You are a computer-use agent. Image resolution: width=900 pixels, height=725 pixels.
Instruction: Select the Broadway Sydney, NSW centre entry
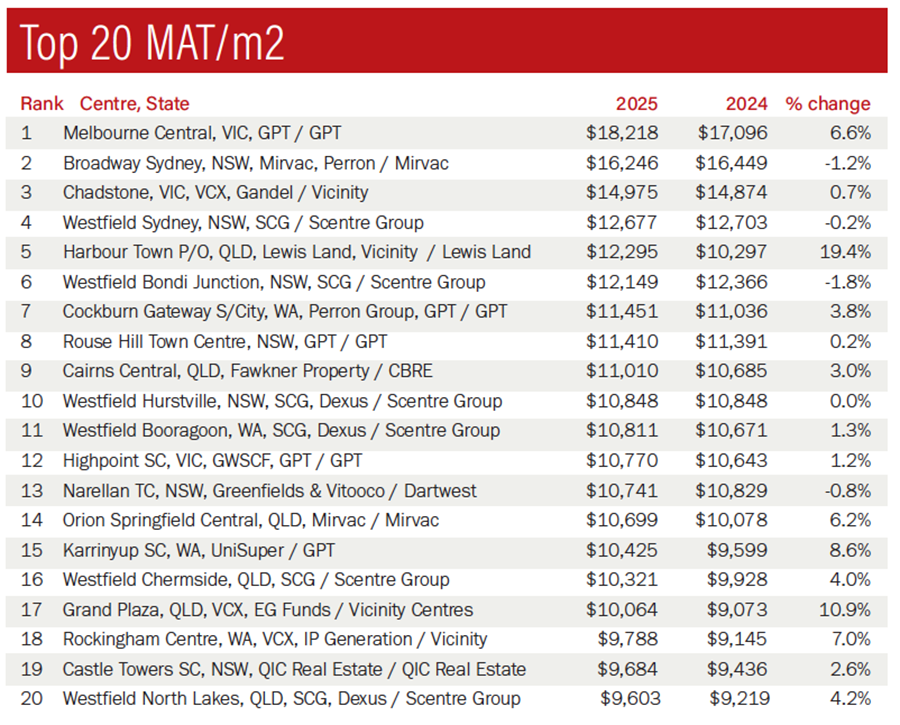click(x=255, y=163)
